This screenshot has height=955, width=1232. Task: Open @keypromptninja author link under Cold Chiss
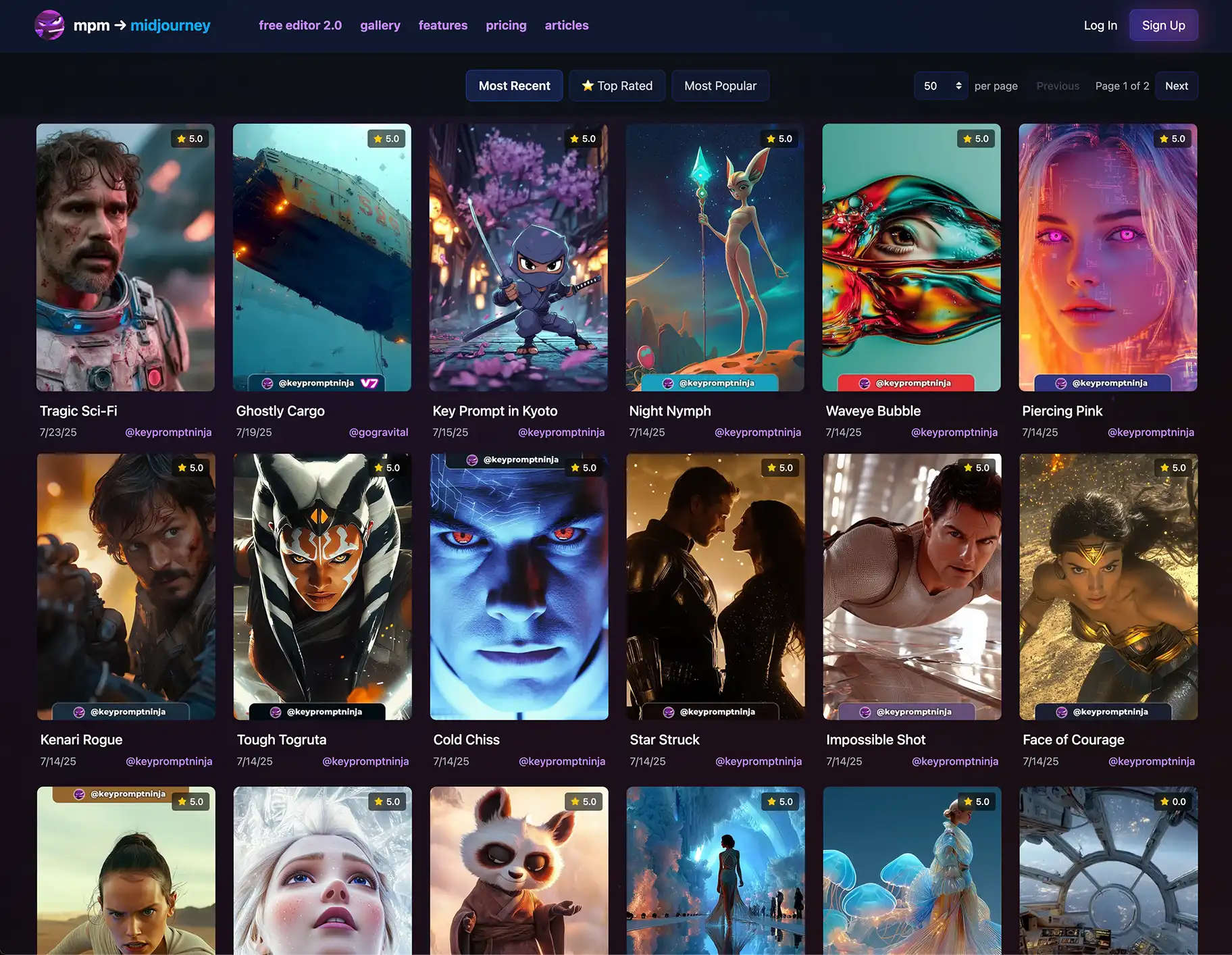(562, 761)
